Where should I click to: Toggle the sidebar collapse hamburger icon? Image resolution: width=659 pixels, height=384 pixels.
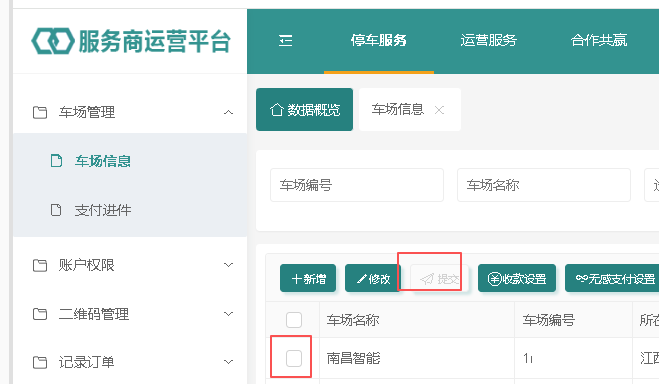click(x=285, y=41)
